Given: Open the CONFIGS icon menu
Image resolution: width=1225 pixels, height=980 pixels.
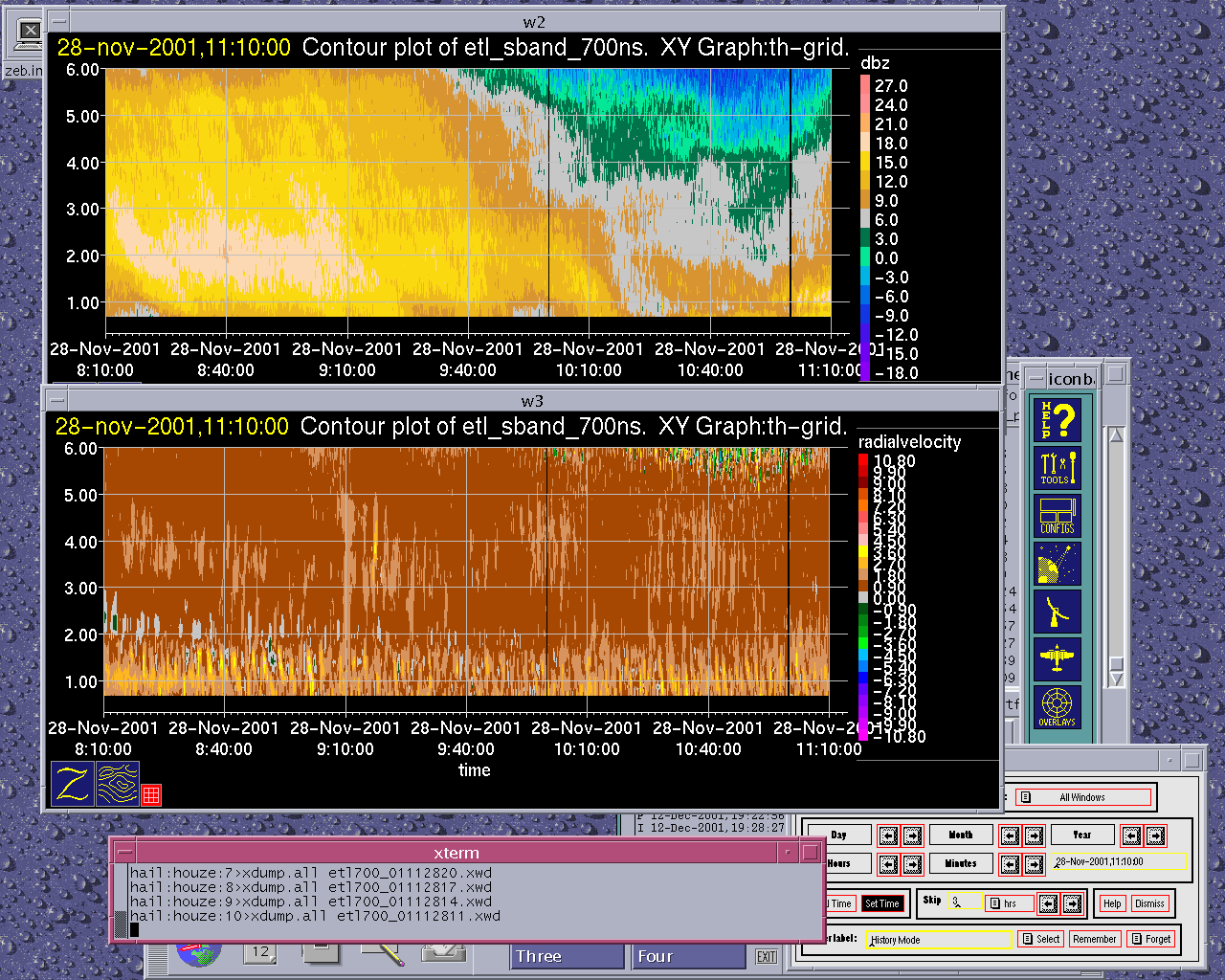Looking at the screenshot, I should point(1057,516).
